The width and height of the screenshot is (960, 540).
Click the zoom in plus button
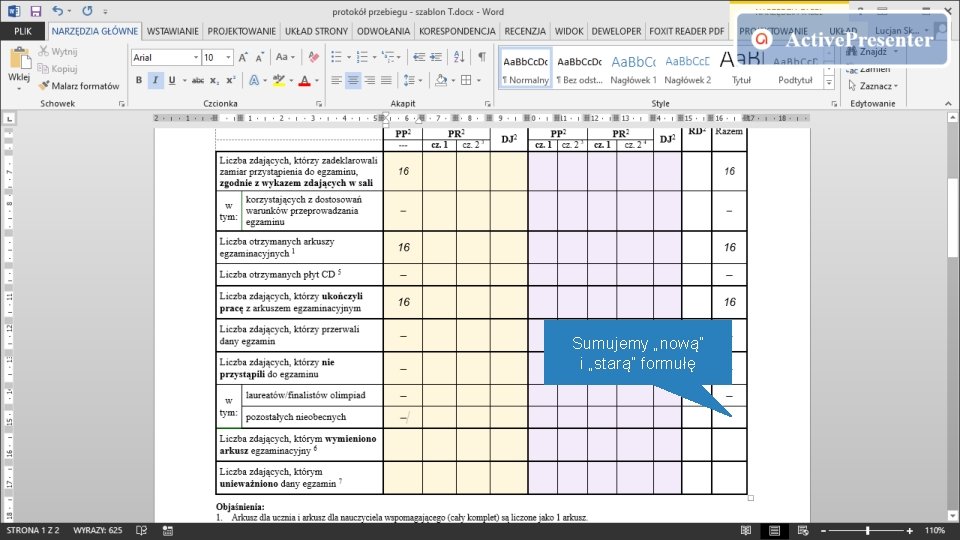click(910, 531)
